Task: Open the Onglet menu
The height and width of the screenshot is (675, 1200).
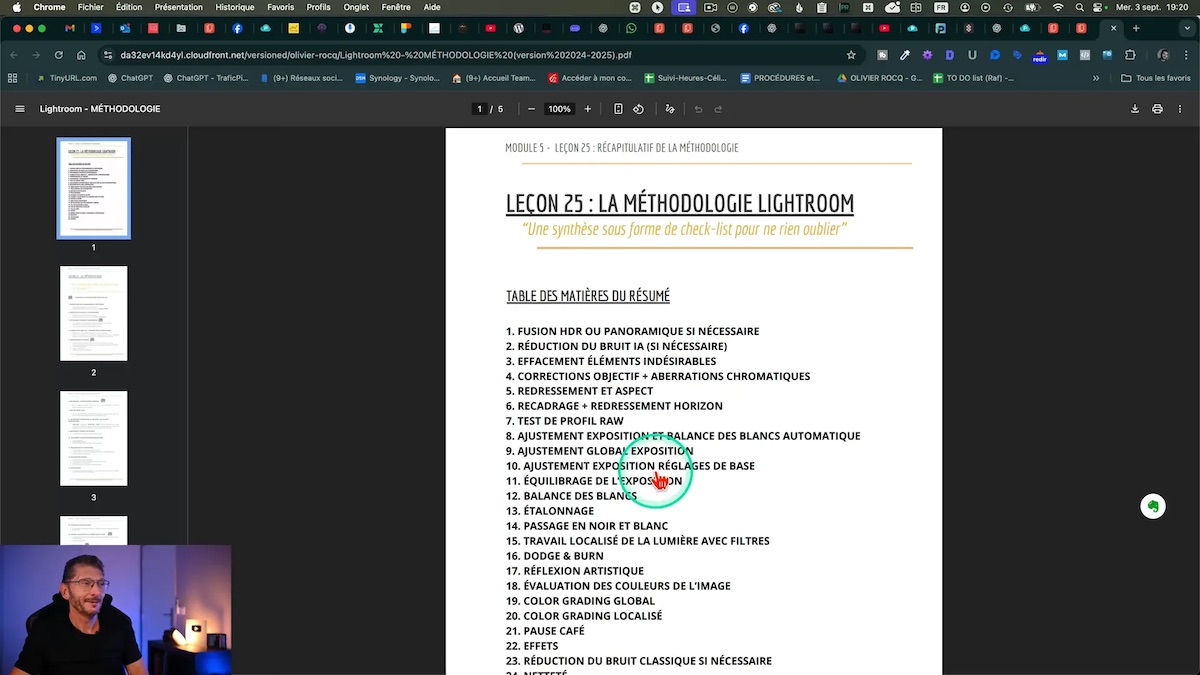Action: (x=356, y=7)
